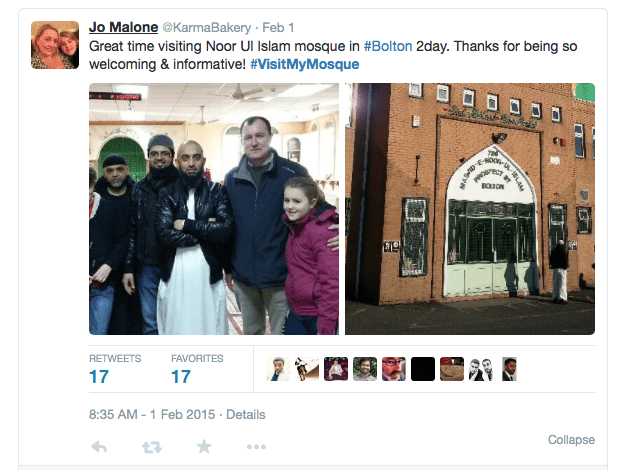Collapse the expanded tweet
Screen dimensions: 622x470
click(571, 439)
